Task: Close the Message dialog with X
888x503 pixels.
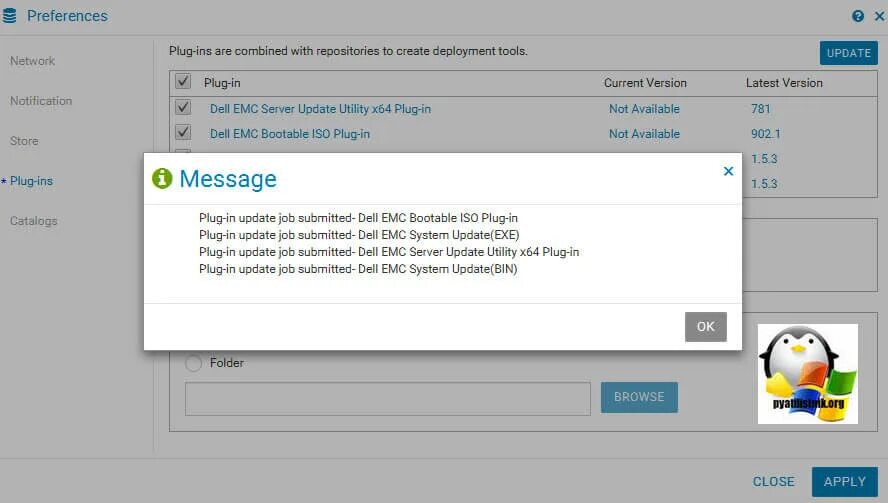Action: pyautogui.click(x=728, y=171)
